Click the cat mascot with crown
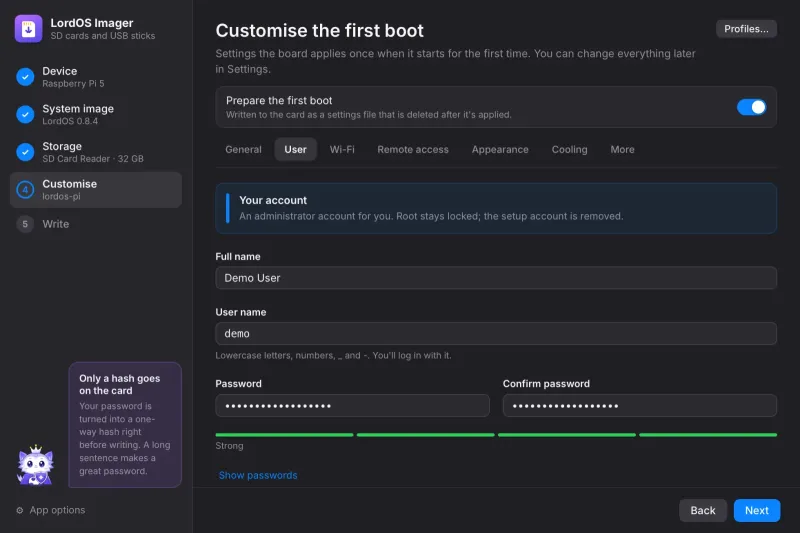This screenshot has width=800, height=533. coord(35,465)
